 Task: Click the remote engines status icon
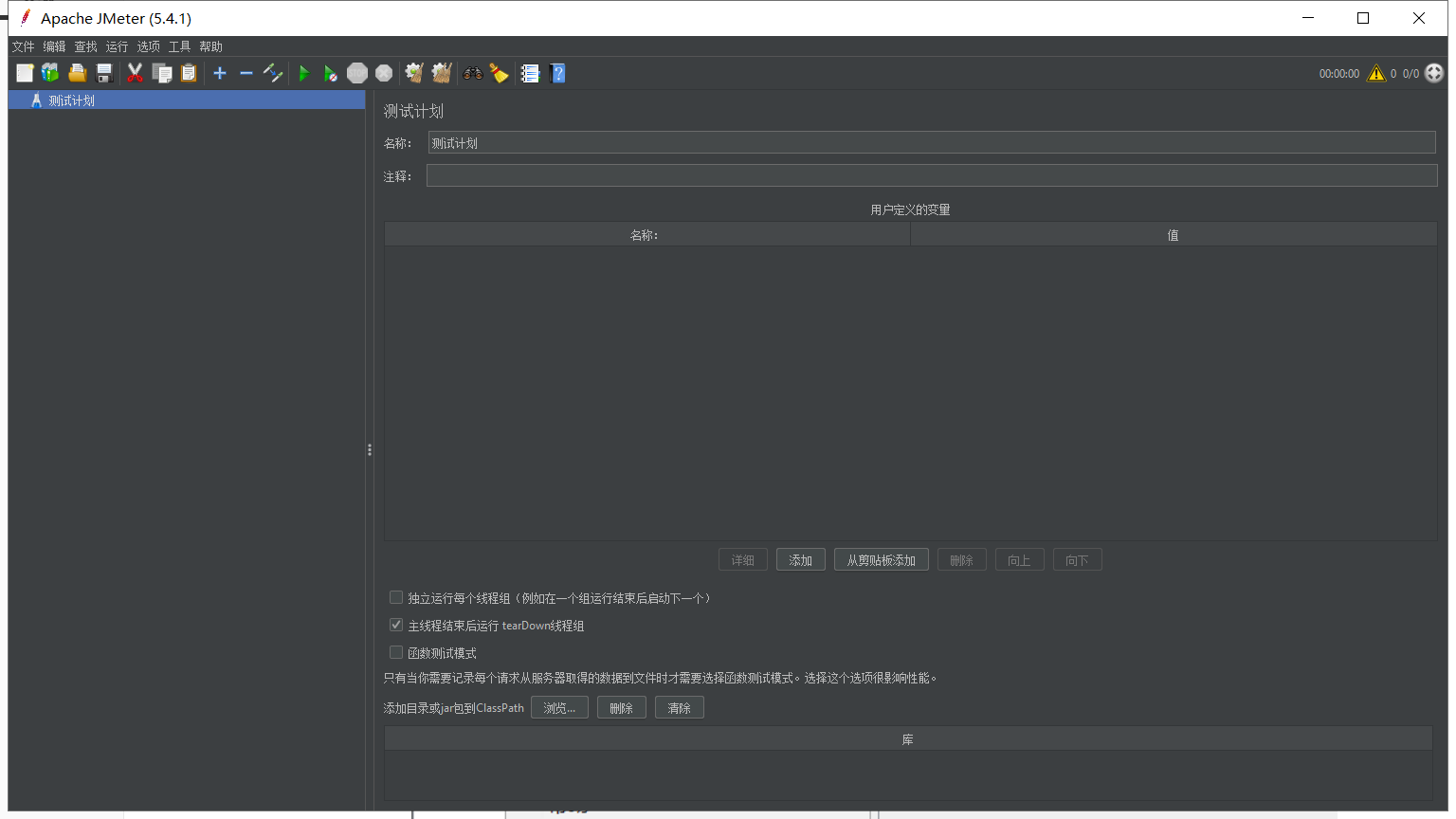(x=1434, y=73)
